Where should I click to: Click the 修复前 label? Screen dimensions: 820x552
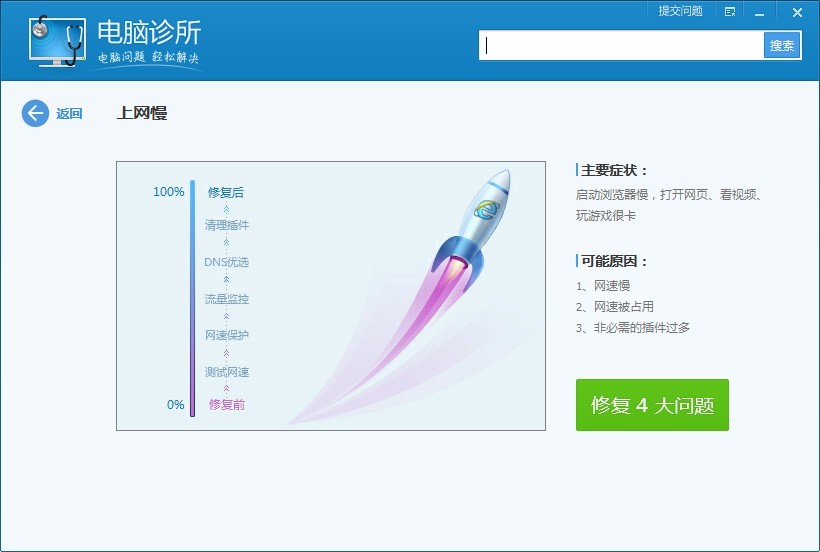tap(226, 404)
